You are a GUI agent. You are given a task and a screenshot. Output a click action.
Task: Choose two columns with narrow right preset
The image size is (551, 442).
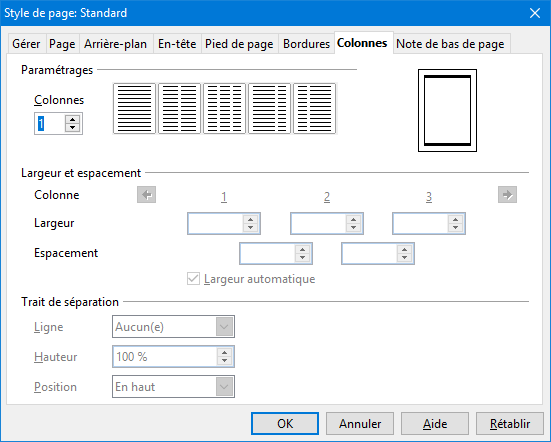coord(269,109)
